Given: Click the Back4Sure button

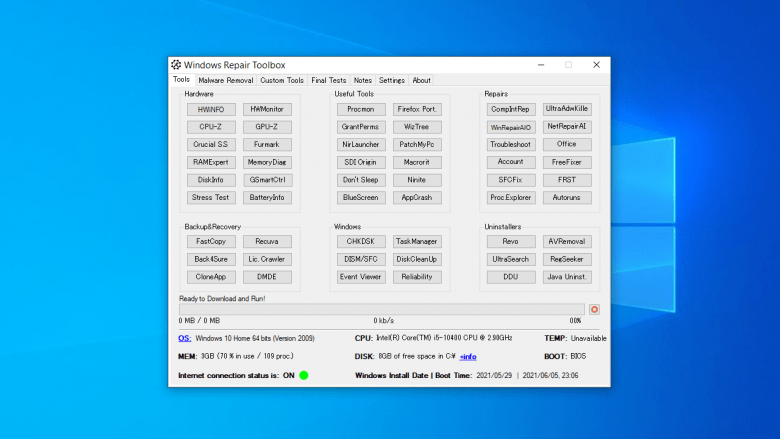Looking at the screenshot, I should coord(211,259).
